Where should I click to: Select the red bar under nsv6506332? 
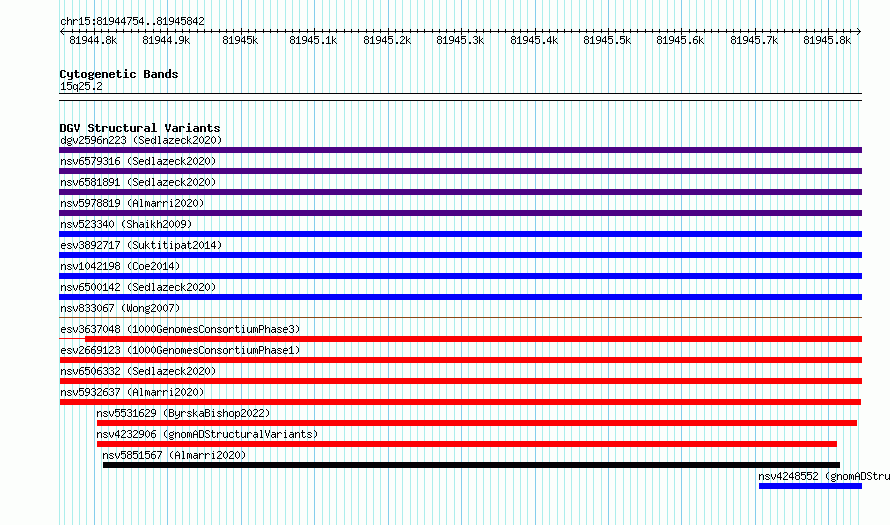click(x=460, y=381)
